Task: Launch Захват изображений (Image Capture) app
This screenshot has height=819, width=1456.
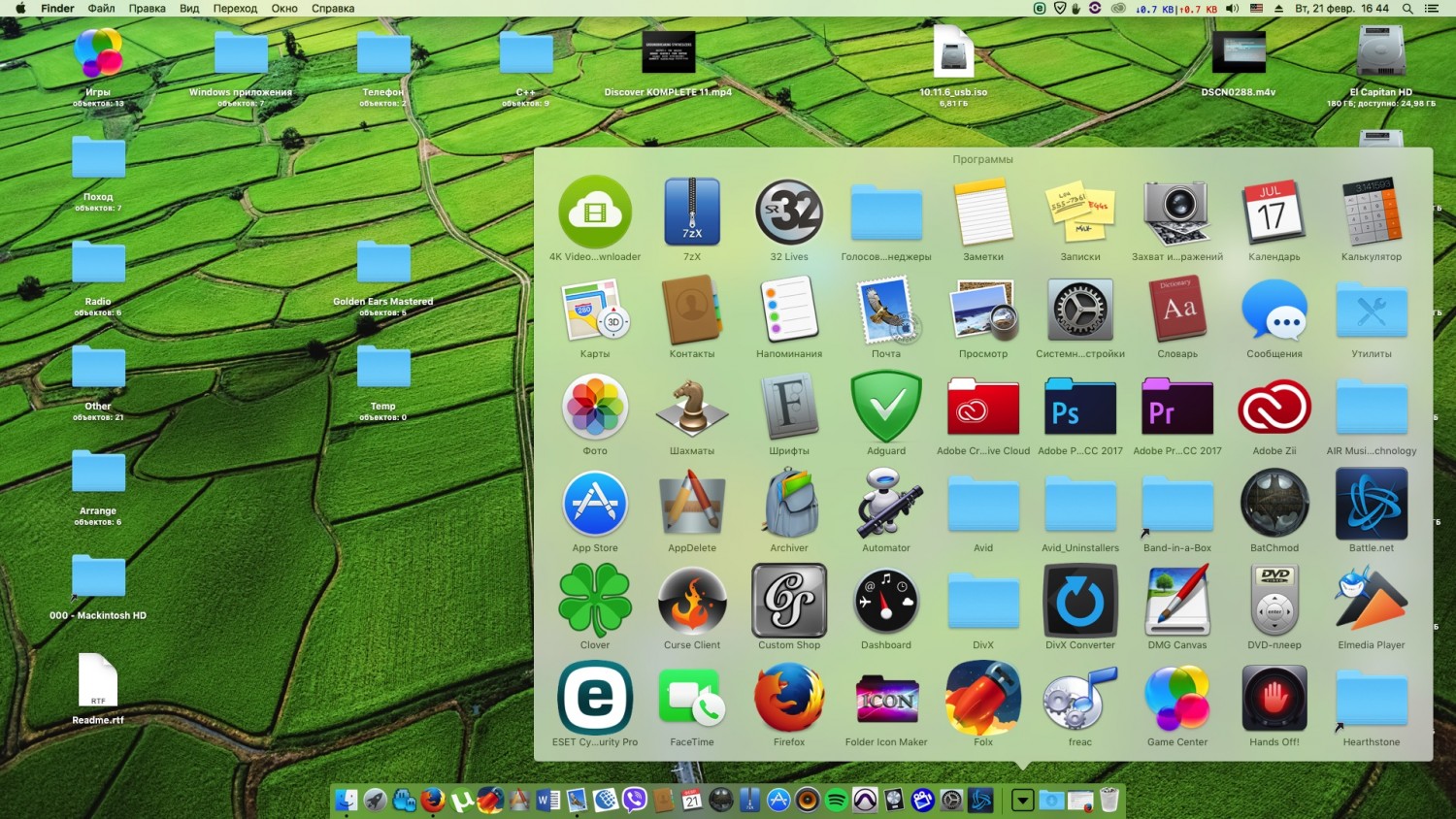Action: point(1177,212)
